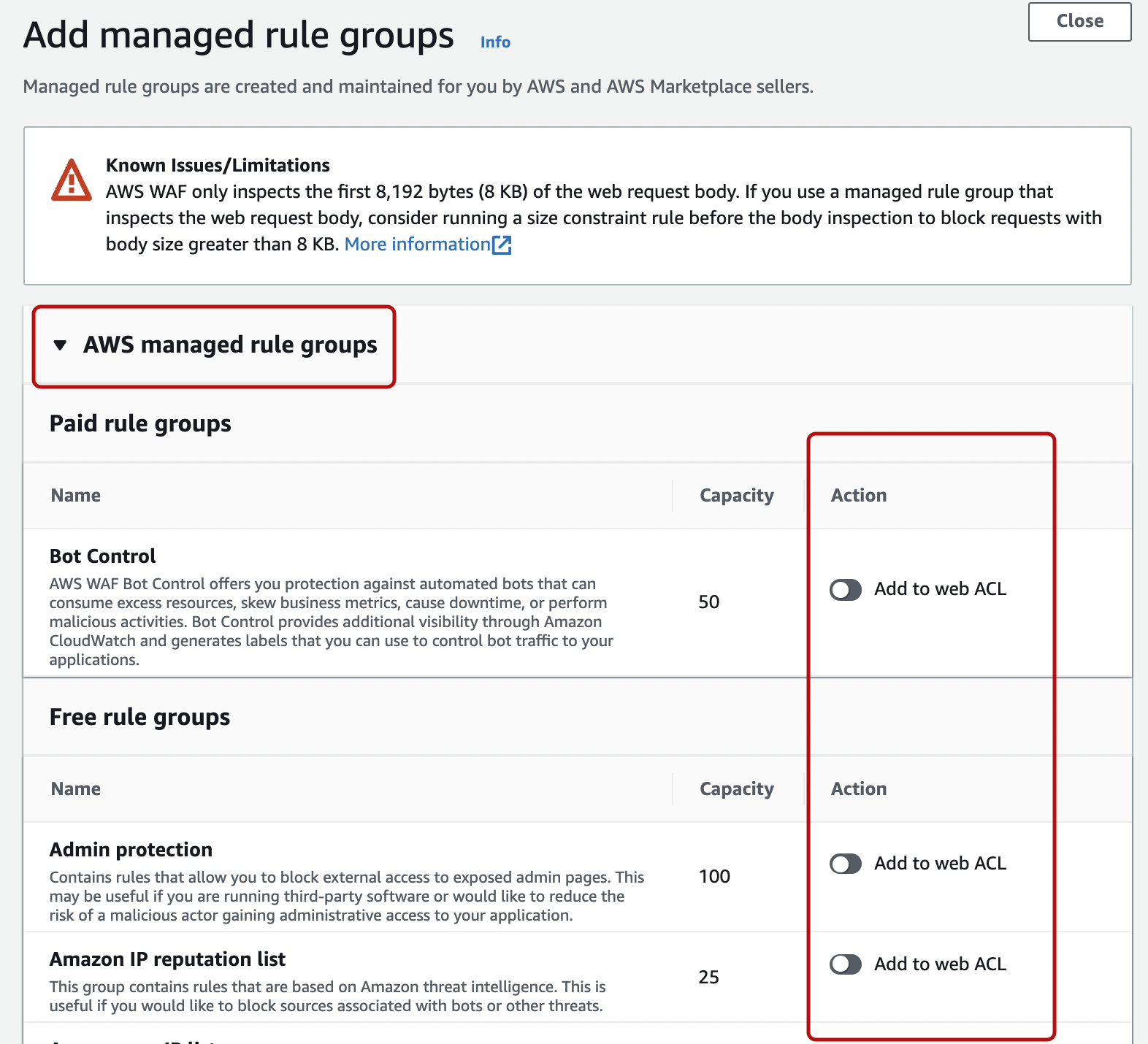Screen dimensions: 1148x1044
Task: Toggle Add to web ACL for Bot Control
Action: click(846, 589)
